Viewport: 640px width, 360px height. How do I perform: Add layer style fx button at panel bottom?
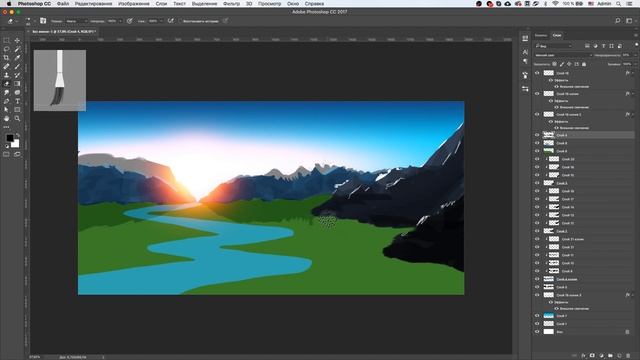pyautogui.click(x=583, y=356)
